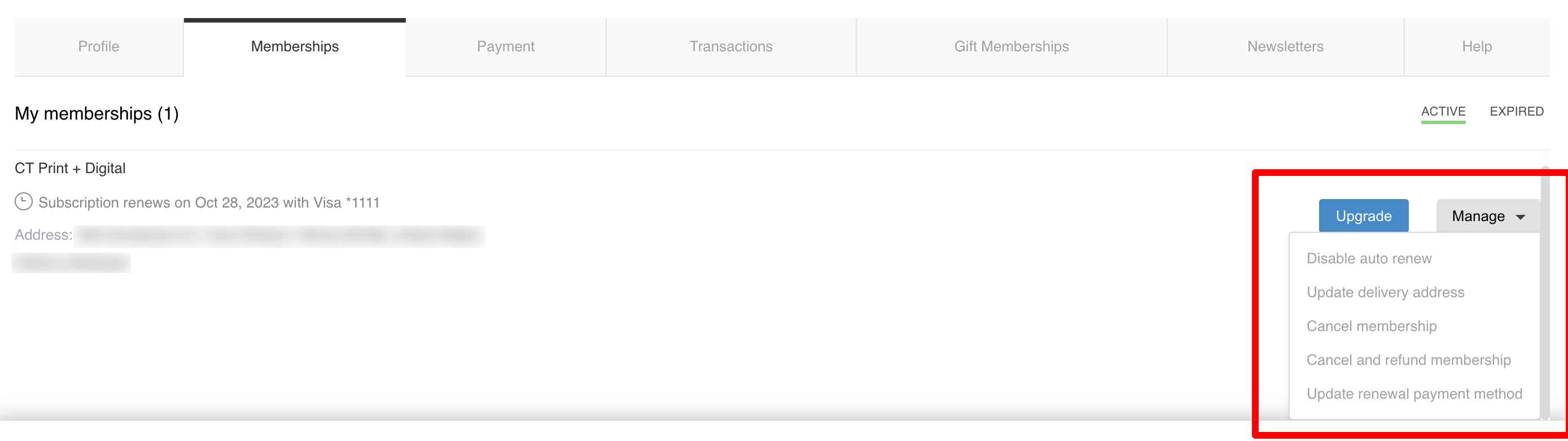Click the CT Print + Digital membership title

pyautogui.click(x=70, y=169)
